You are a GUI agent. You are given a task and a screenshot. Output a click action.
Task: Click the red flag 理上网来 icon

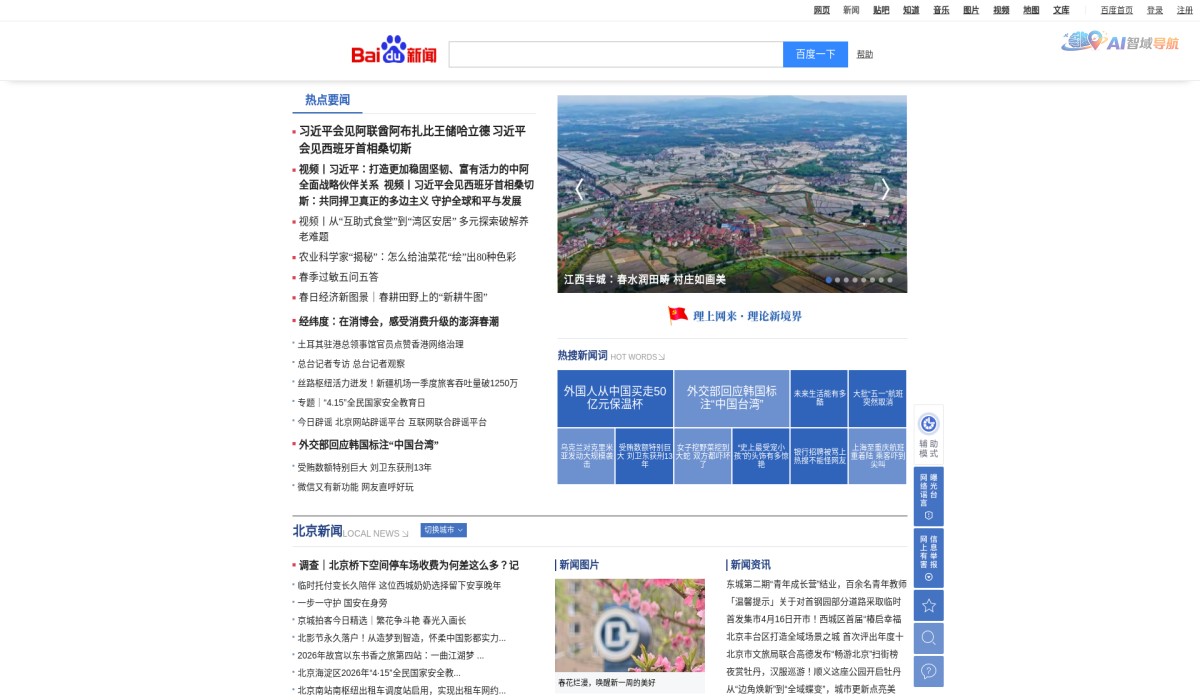pyautogui.click(x=676, y=315)
